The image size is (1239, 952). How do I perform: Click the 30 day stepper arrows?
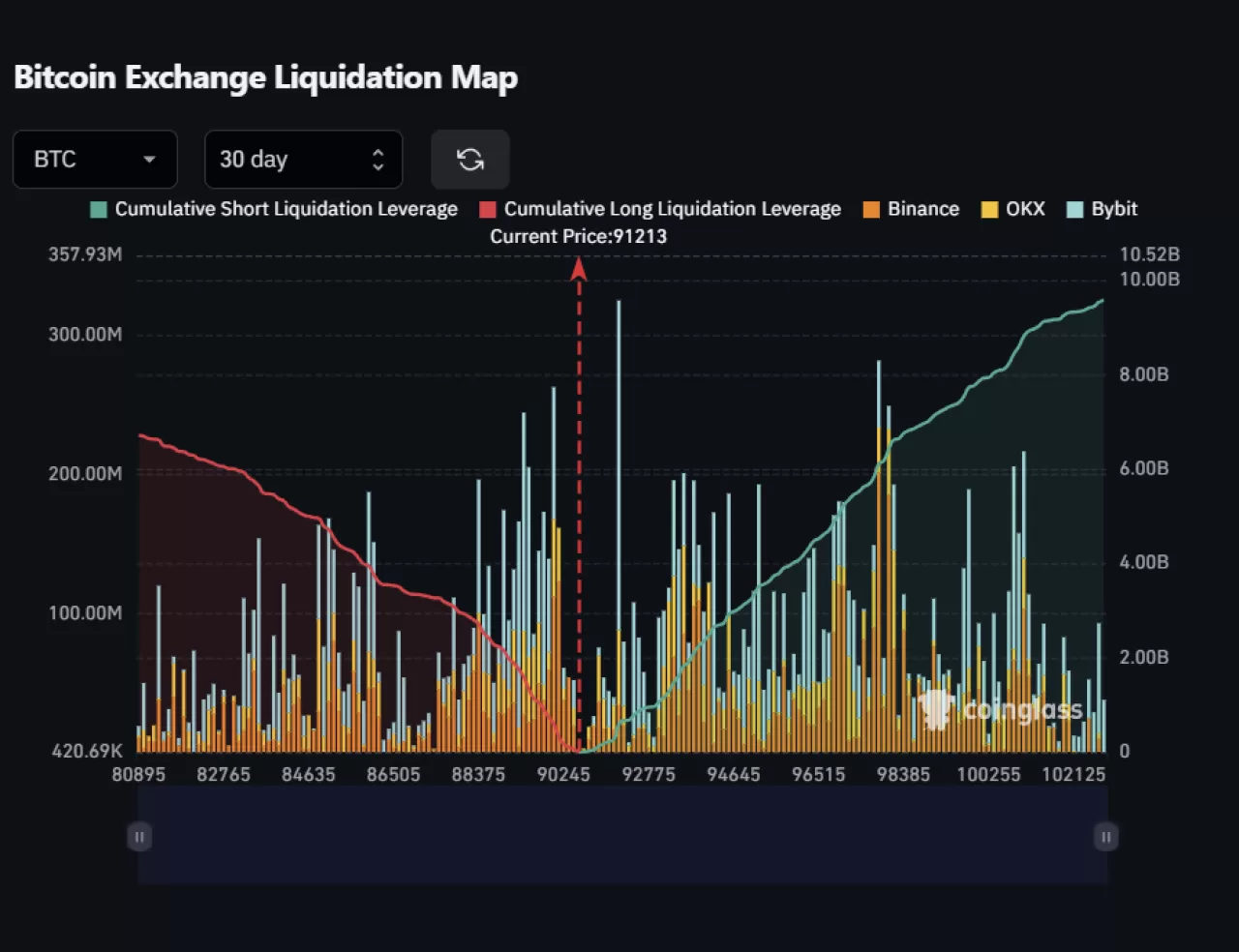point(378,160)
